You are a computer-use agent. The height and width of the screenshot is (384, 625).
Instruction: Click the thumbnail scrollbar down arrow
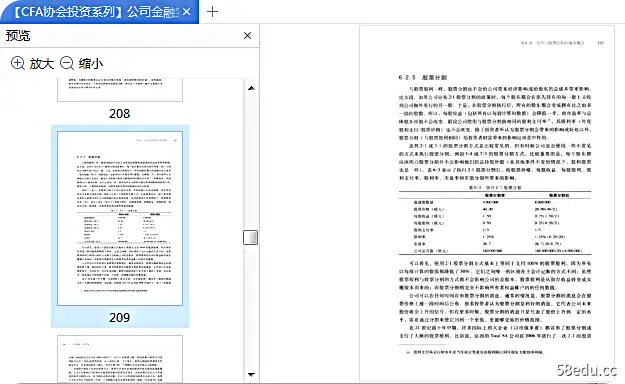(251, 374)
